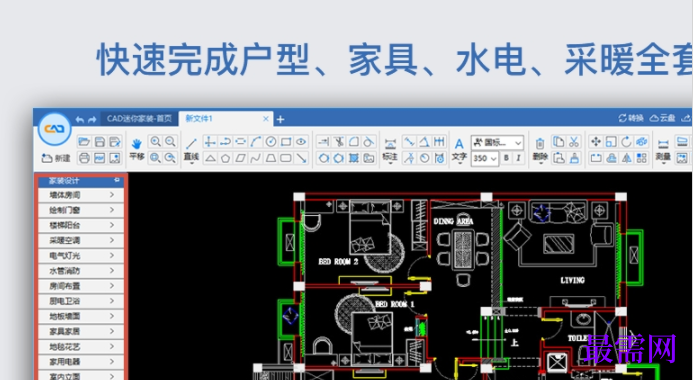Click the copy icon next to delete

point(558,141)
